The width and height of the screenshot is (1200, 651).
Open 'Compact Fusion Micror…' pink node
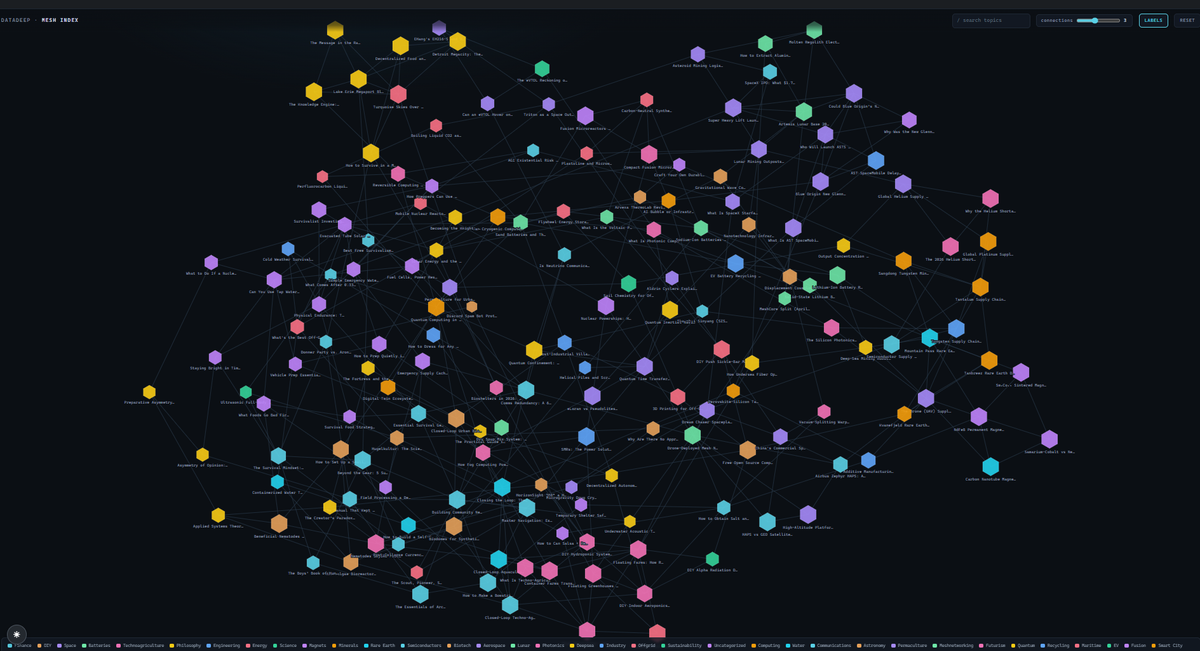(649, 154)
